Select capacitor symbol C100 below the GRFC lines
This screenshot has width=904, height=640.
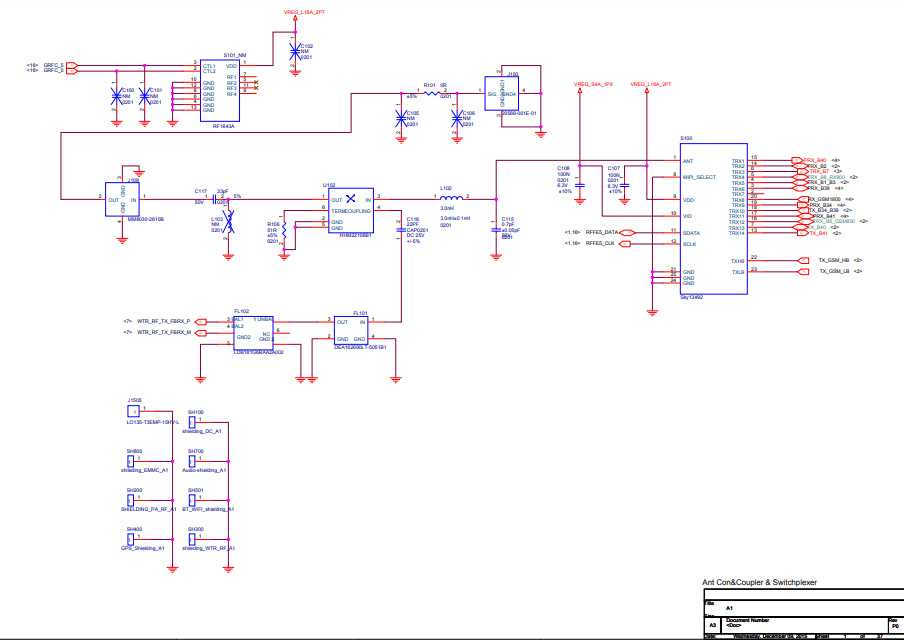pos(117,96)
